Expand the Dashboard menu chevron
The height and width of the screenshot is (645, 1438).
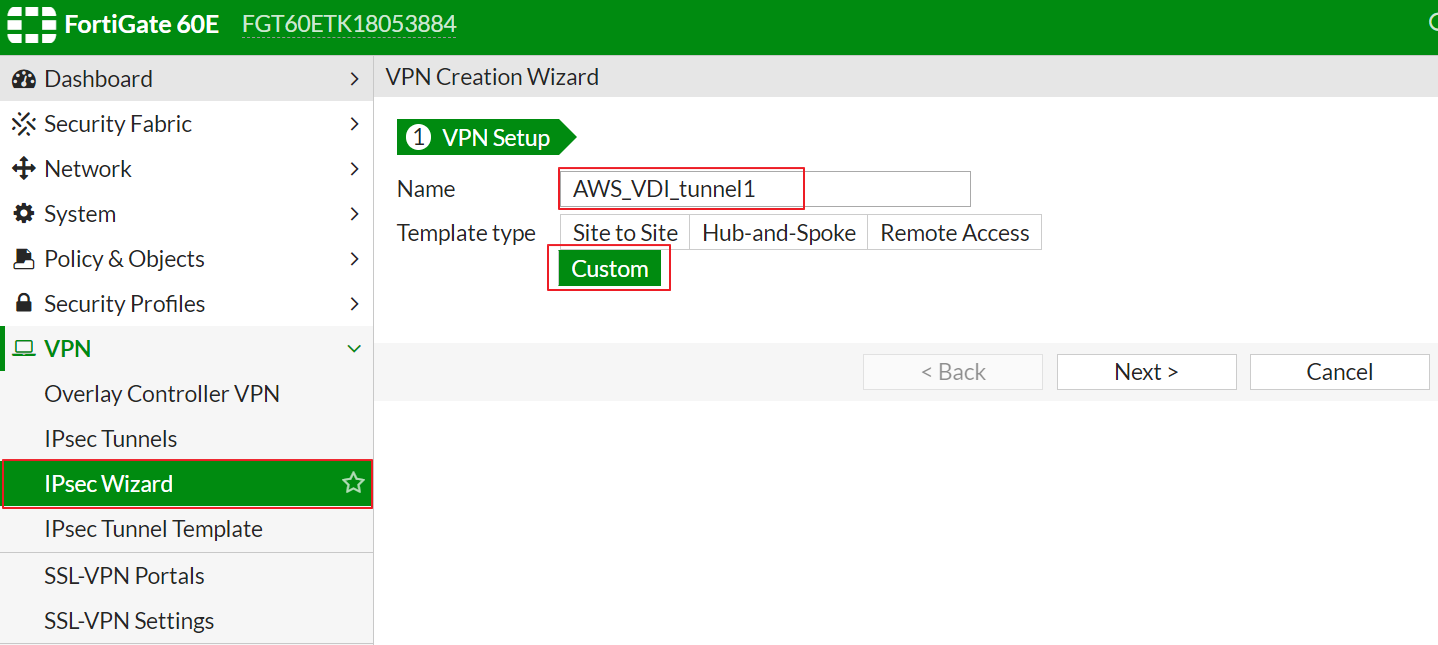[x=354, y=79]
